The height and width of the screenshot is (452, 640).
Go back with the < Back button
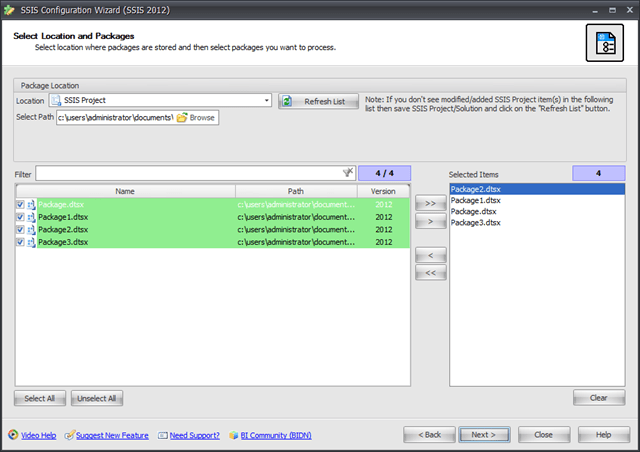pyautogui.click(x=429, y=435)
